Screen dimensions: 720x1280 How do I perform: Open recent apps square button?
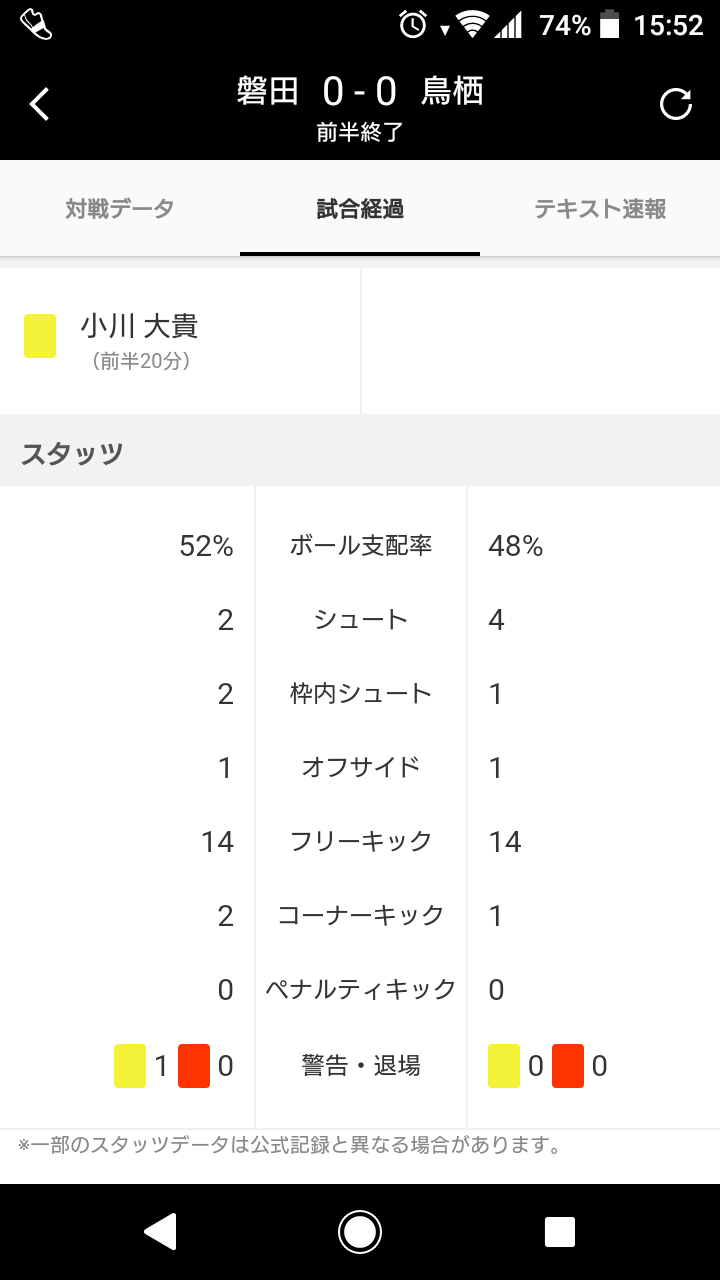(x=560, y=1232)
